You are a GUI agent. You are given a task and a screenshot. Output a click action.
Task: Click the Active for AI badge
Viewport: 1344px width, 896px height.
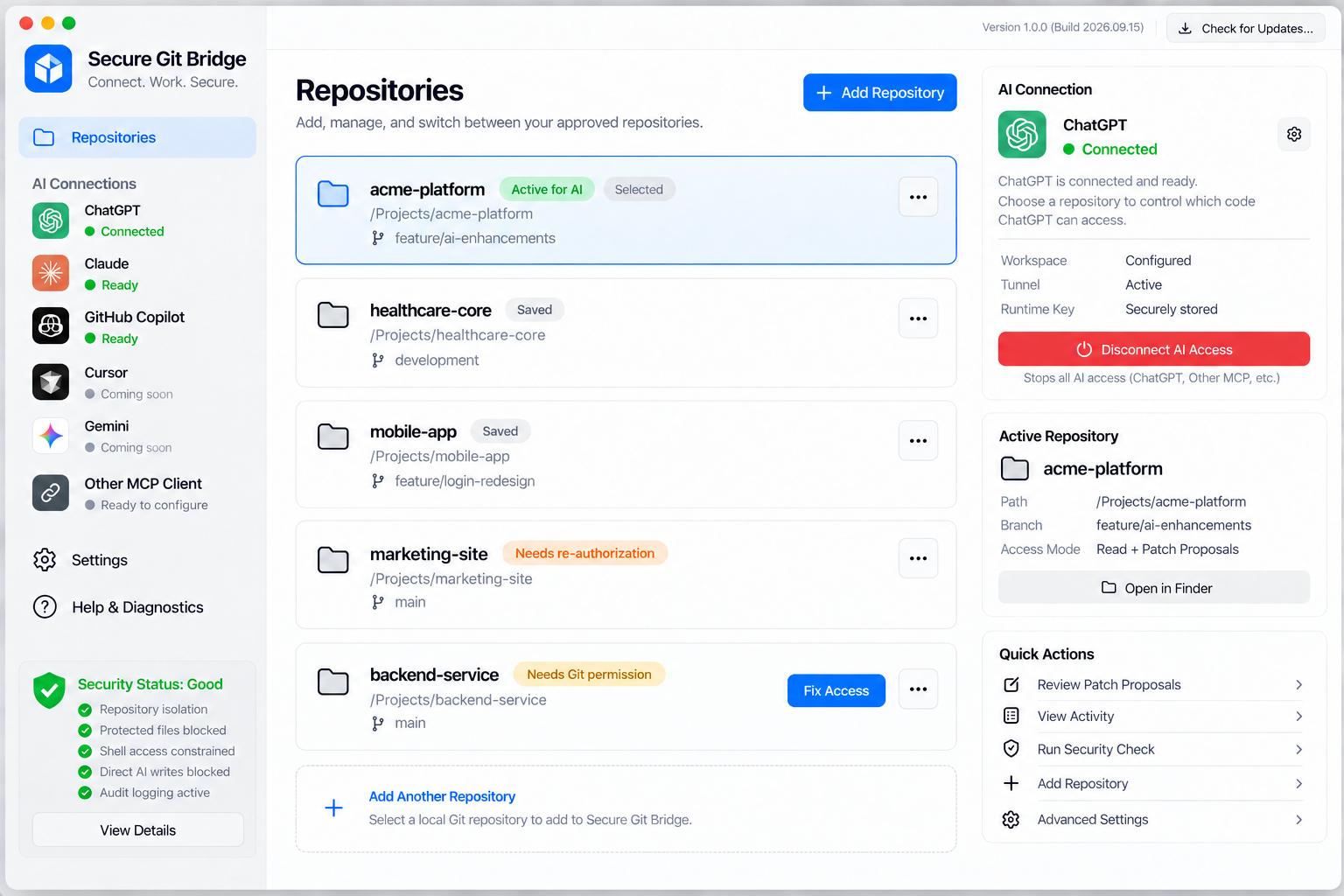coord(547,190)
